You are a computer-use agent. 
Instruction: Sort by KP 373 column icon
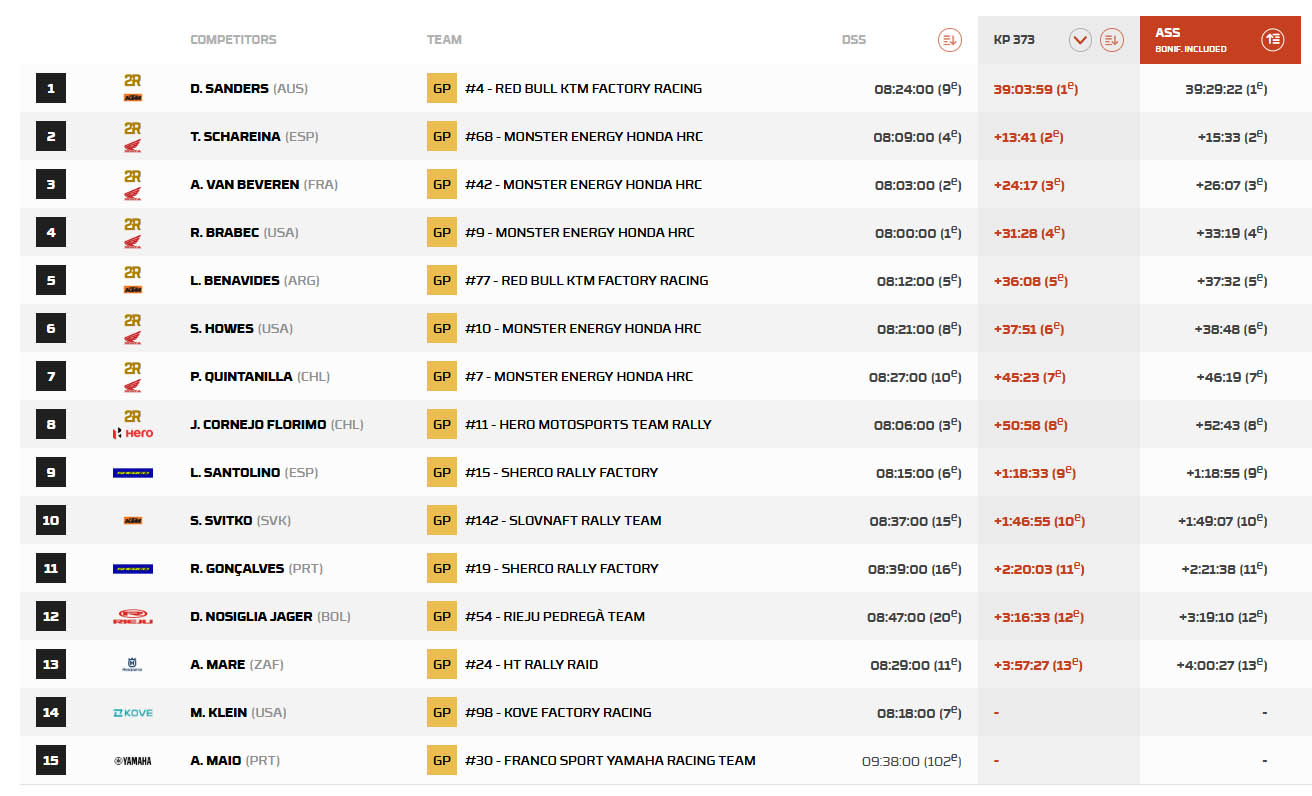1111,40
